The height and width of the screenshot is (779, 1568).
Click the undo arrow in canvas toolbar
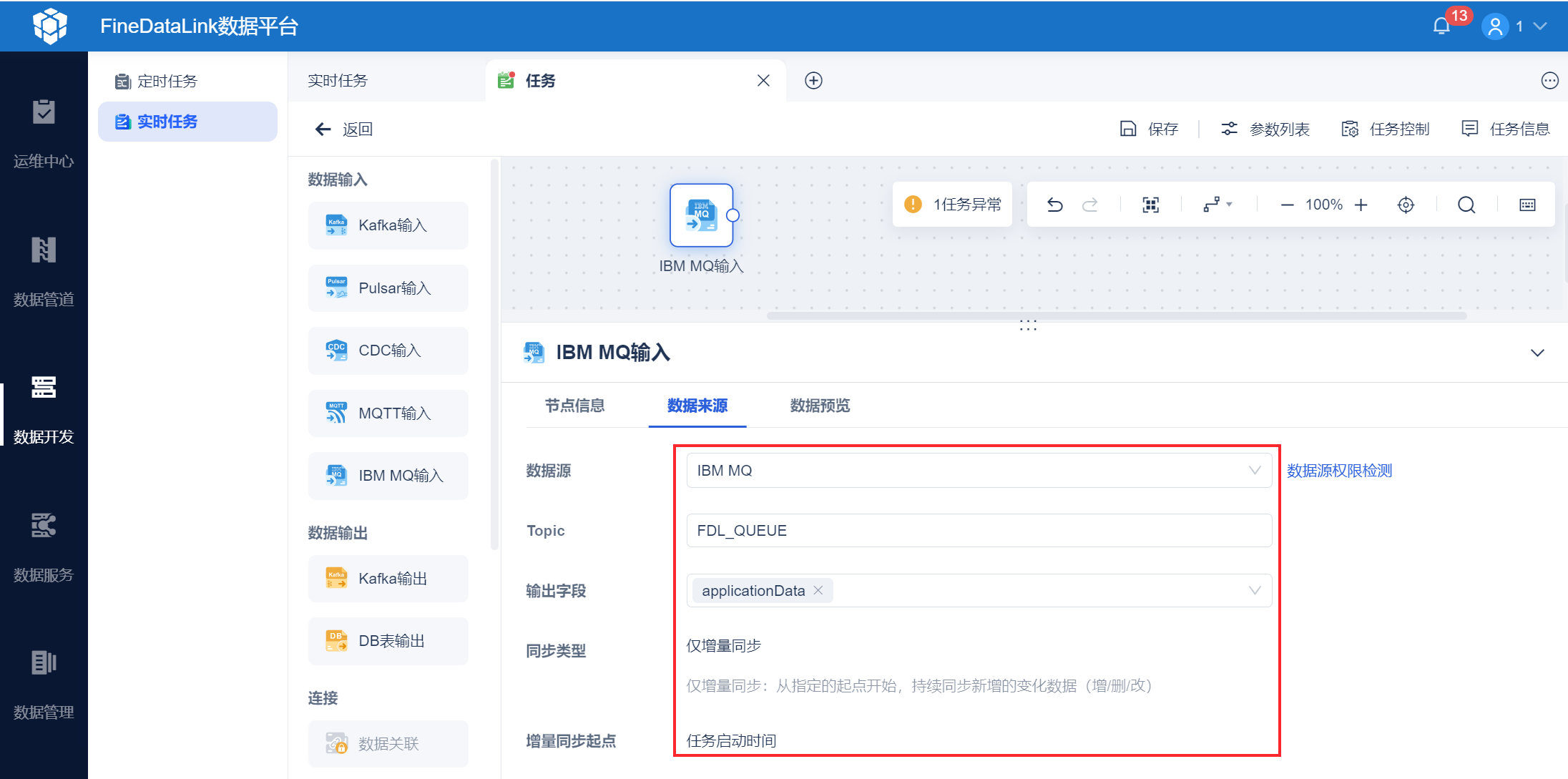pyautogui.click(x=1054, y=205)
